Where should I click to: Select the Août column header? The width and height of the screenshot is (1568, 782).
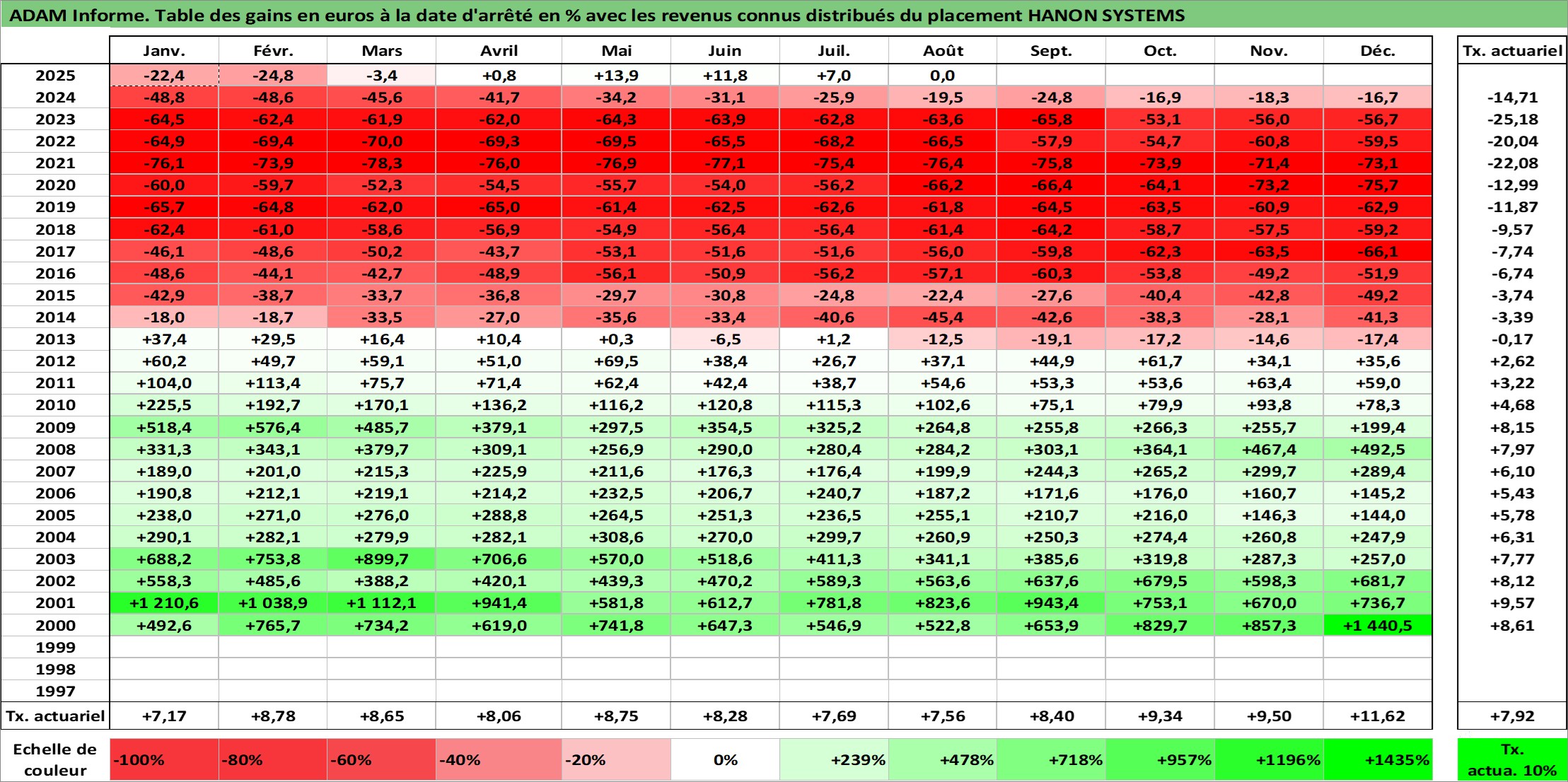(x=943, y=51)
